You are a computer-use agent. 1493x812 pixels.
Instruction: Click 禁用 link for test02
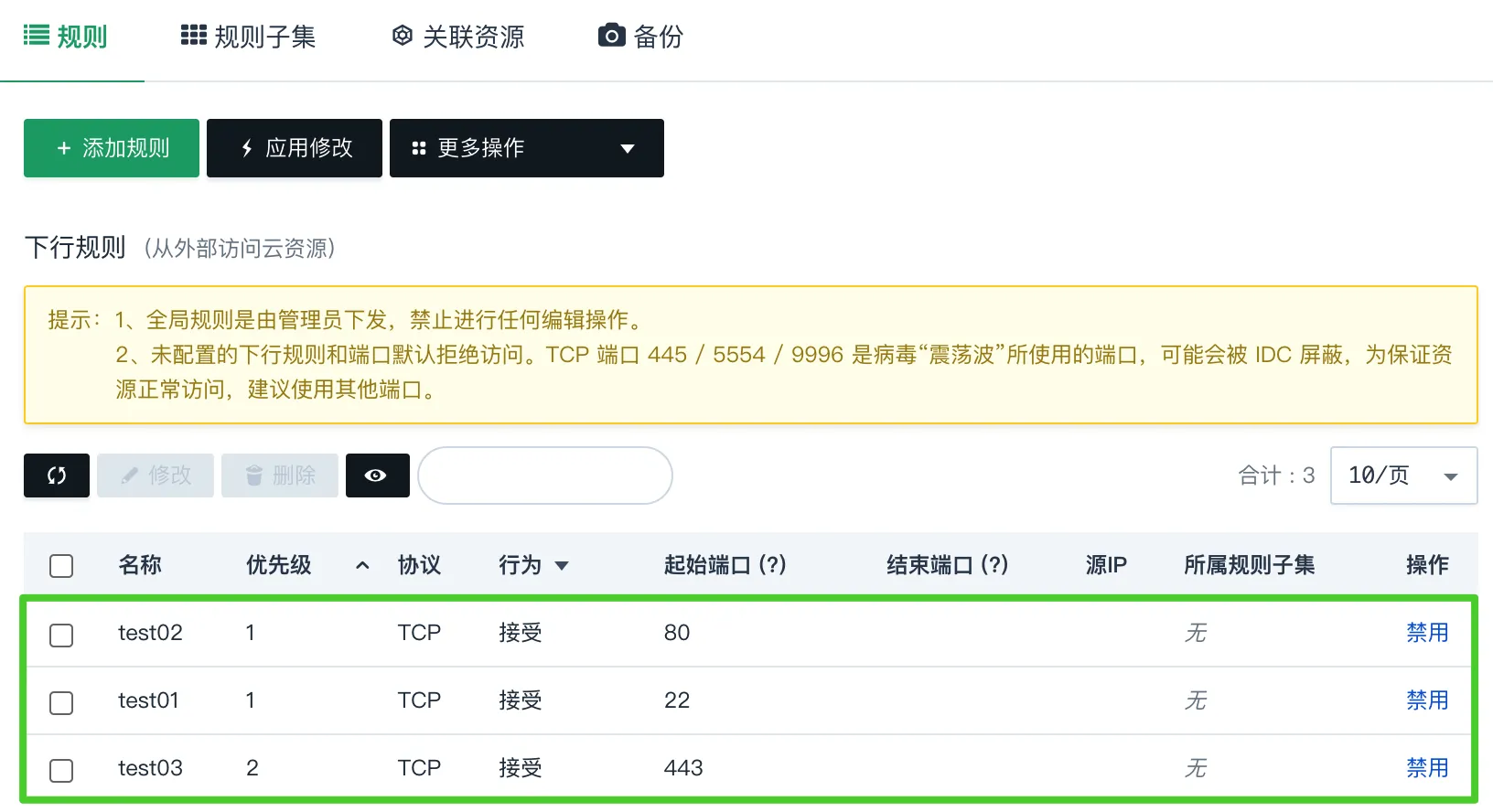(1427, 633)
